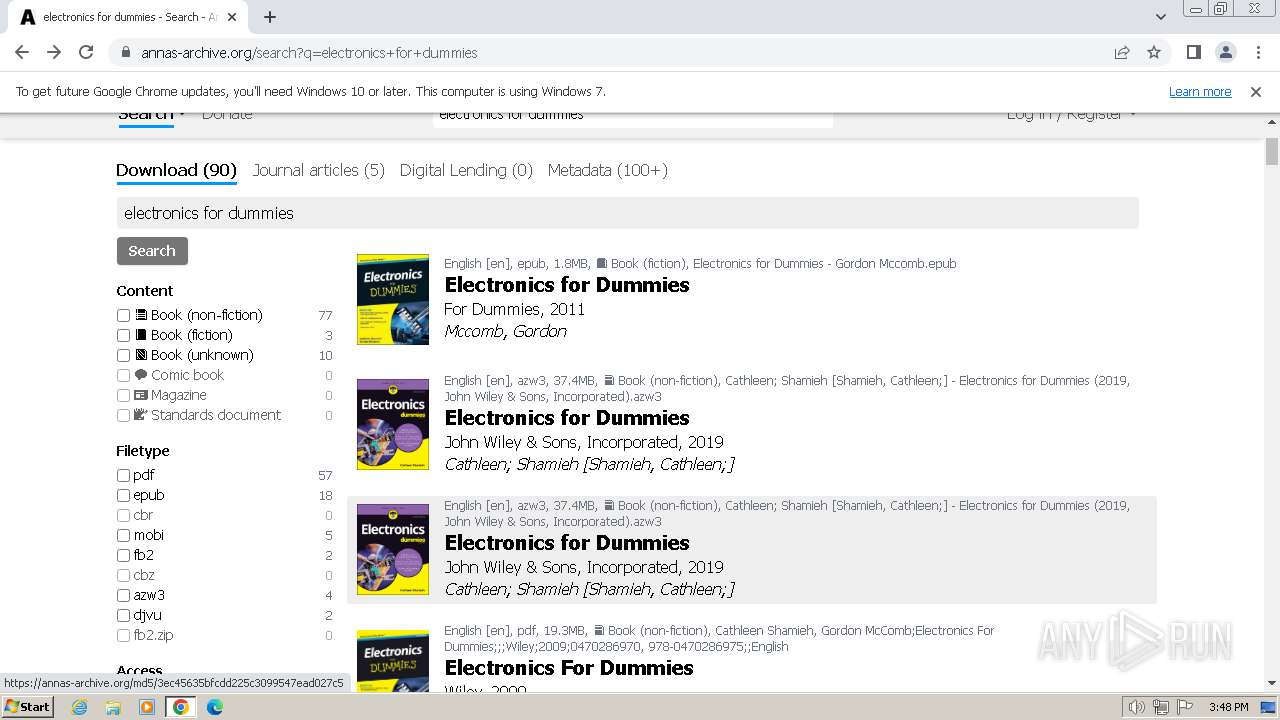
Task: Open Chrome's three-dot menu
Action: pos(1258,52)
